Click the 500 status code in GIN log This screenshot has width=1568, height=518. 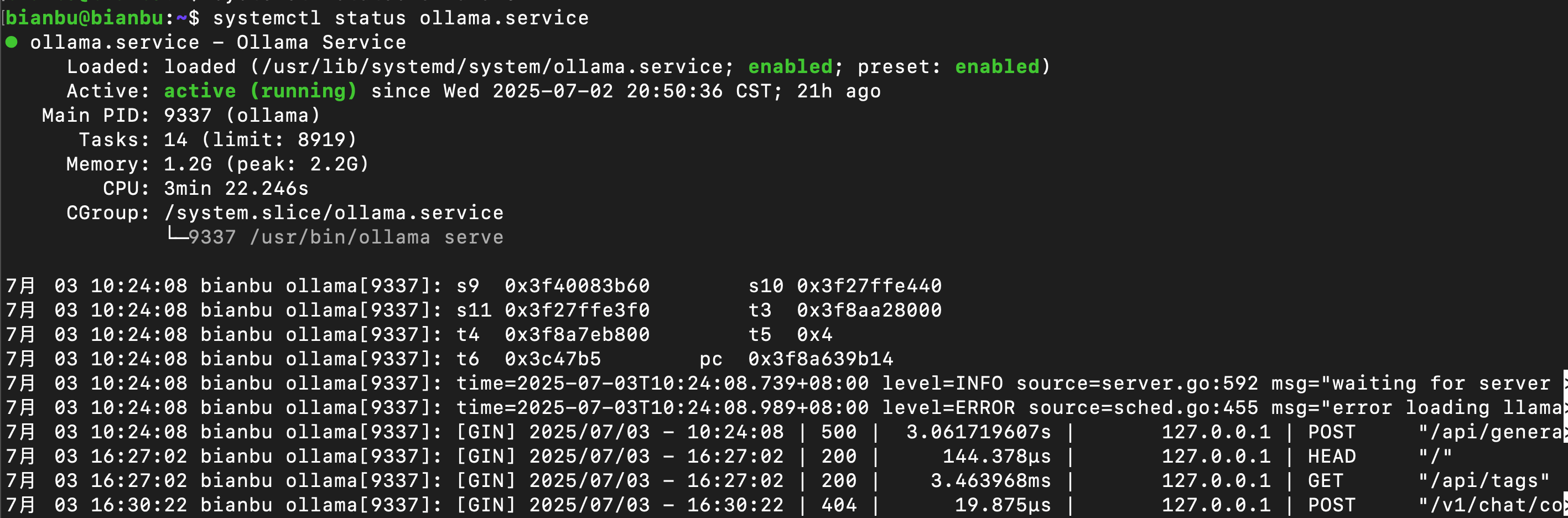pos(839,432)
